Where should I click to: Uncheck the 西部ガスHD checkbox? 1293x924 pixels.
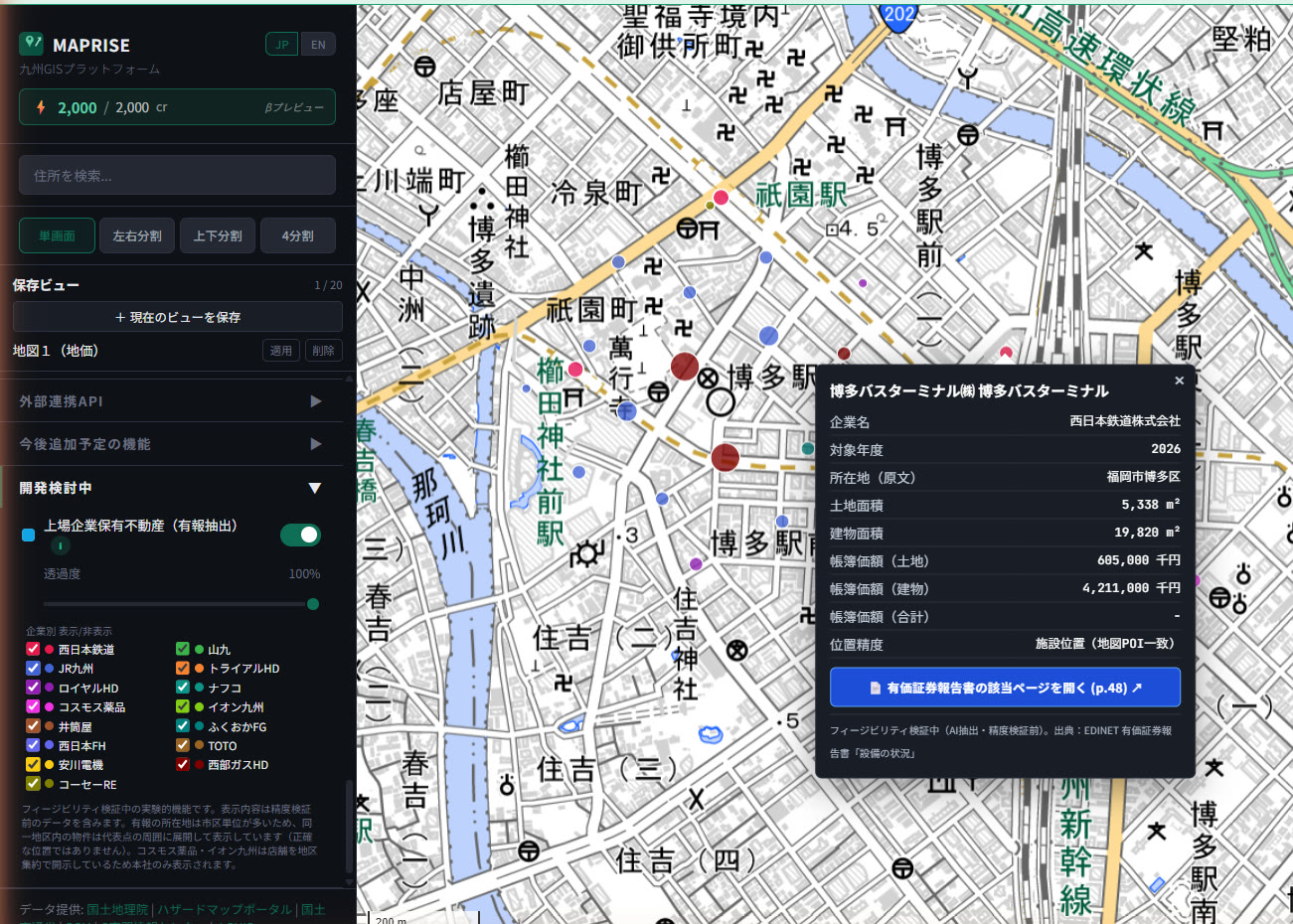(183, 765)
